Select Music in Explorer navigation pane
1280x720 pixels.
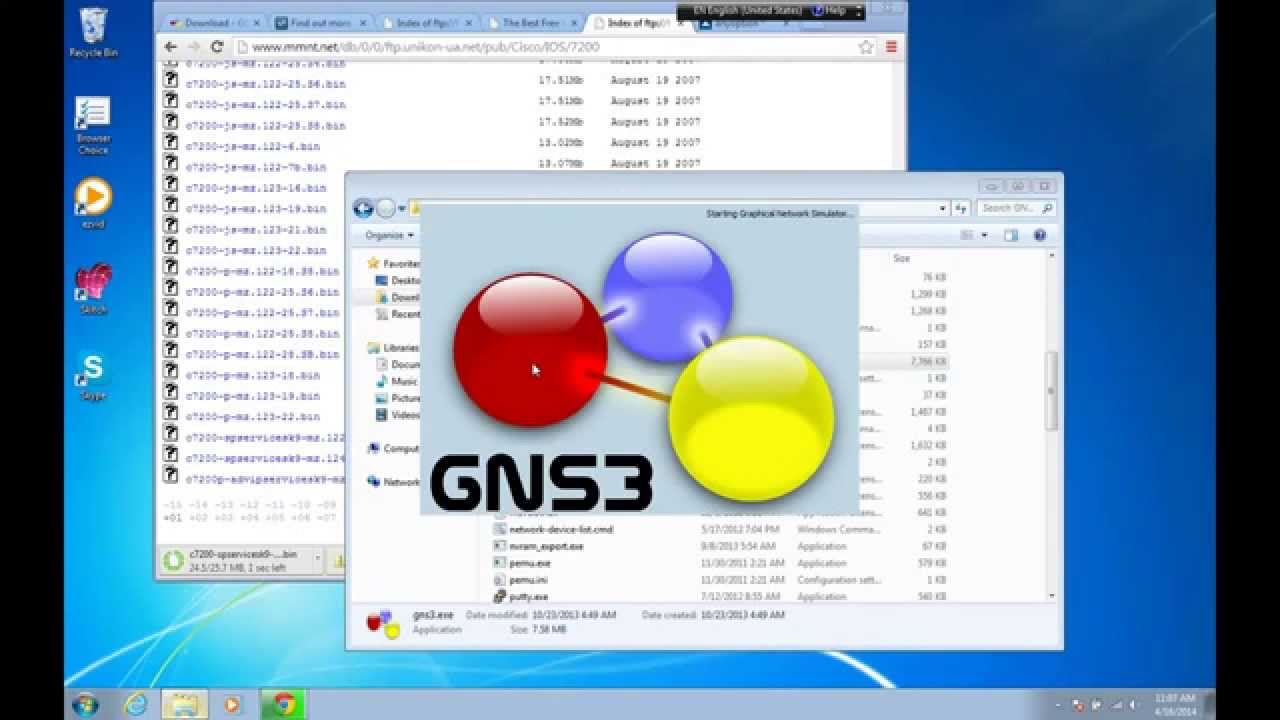[x=397, y=381]
